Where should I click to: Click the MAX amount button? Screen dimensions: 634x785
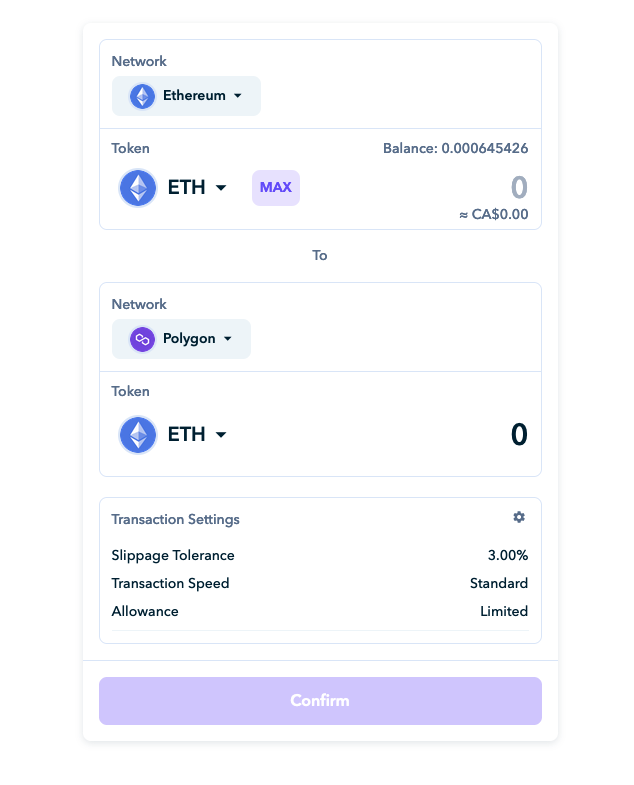(276, 188)
